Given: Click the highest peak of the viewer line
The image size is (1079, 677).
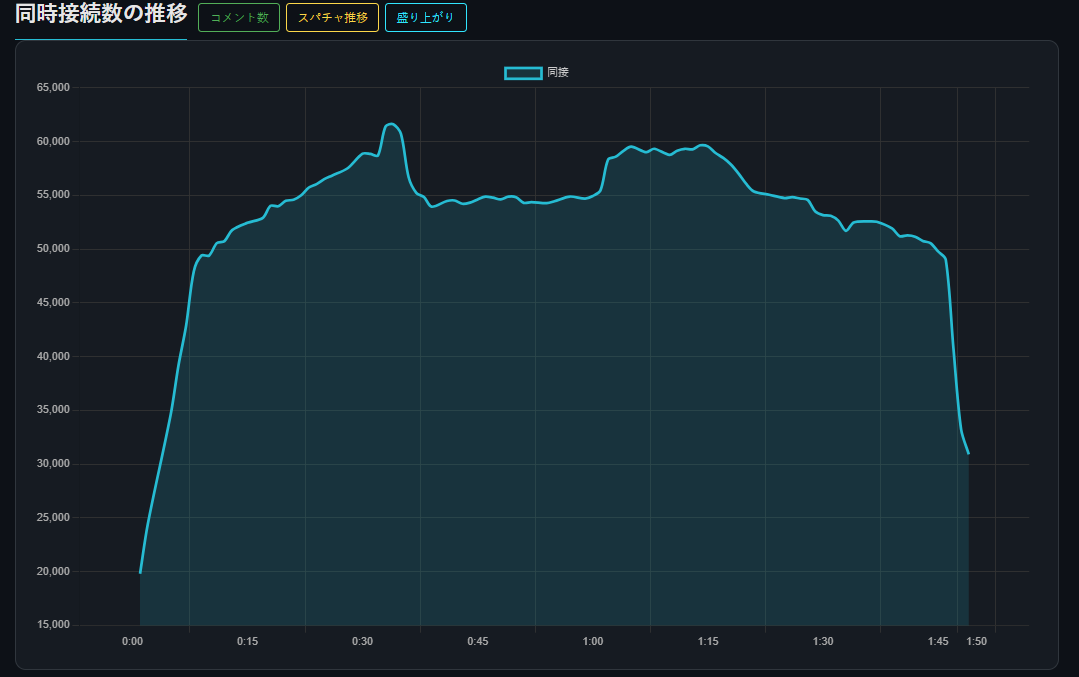Looking at the screenshot, I should 392,124.
